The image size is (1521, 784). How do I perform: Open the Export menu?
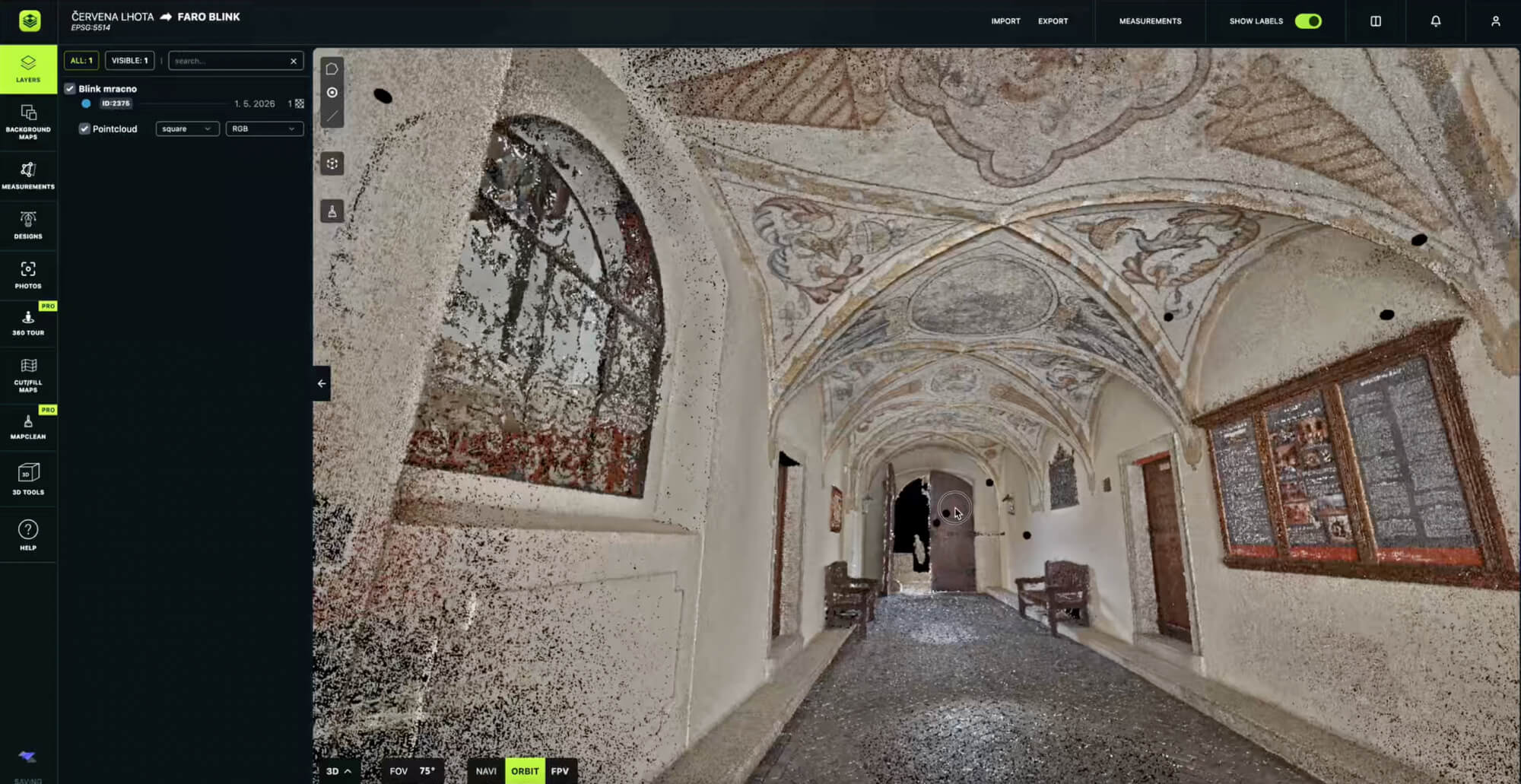(1053, 21)
